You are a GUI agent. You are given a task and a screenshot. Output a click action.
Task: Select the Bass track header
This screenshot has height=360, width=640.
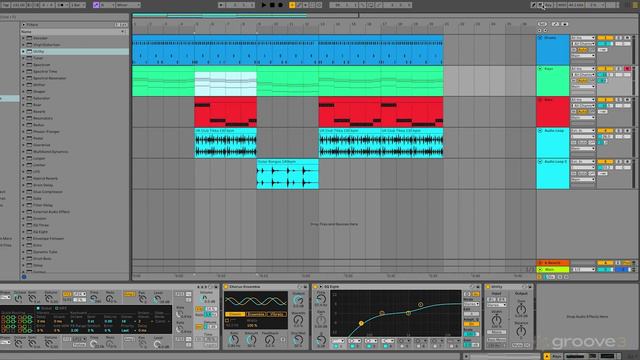coord(553,112)
